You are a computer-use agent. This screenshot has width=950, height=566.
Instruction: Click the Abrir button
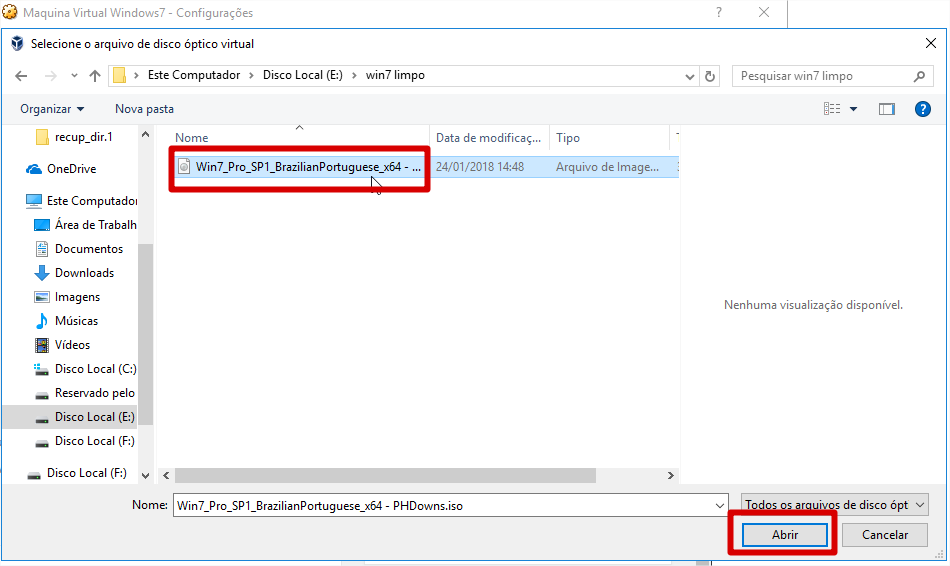point(785,535)
